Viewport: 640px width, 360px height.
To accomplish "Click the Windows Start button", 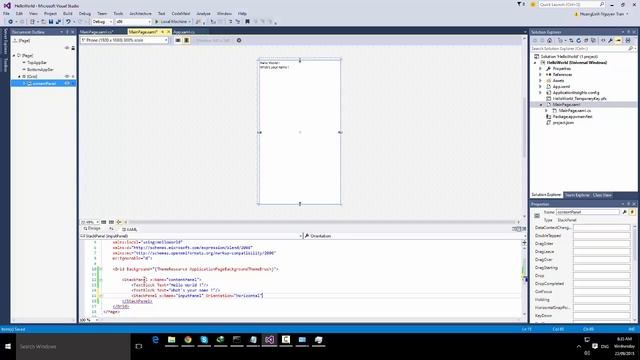I will pos(8,347).
